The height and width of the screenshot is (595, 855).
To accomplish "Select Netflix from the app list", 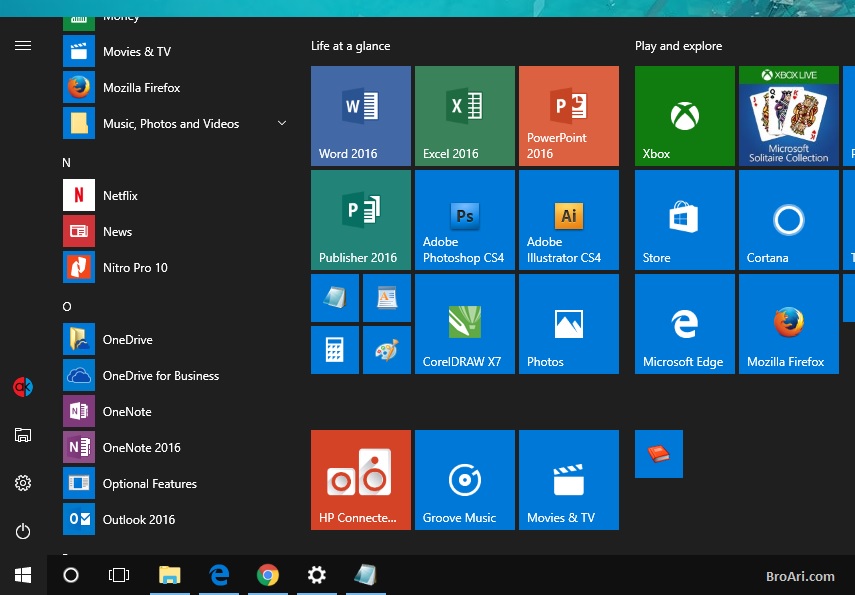I will (120, 196).
